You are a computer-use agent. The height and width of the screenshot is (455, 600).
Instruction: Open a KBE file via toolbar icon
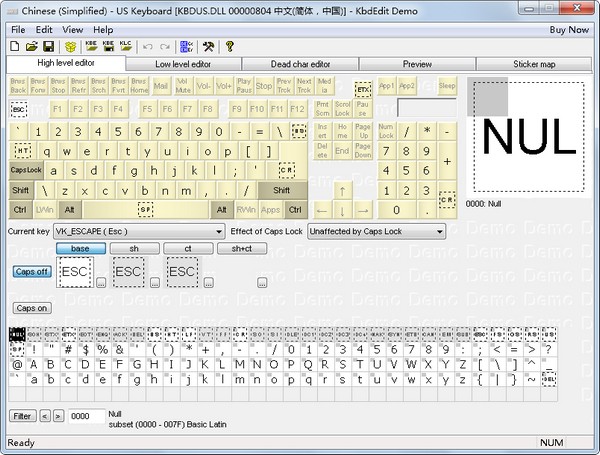(91, 46)
